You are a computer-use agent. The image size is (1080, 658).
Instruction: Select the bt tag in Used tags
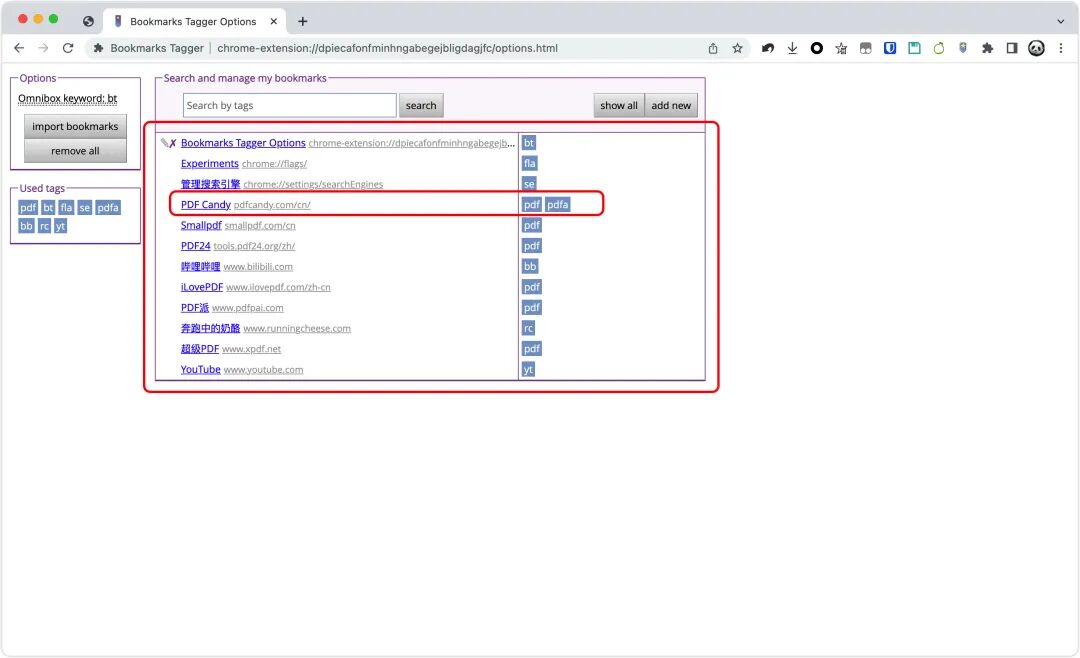(x=48, y=207)
